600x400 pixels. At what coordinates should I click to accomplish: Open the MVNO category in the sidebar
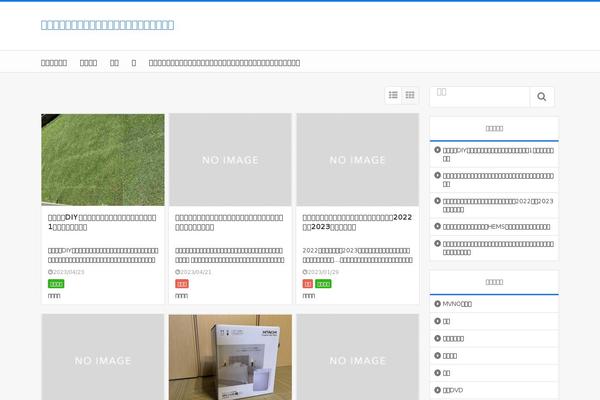click(457, 304)
